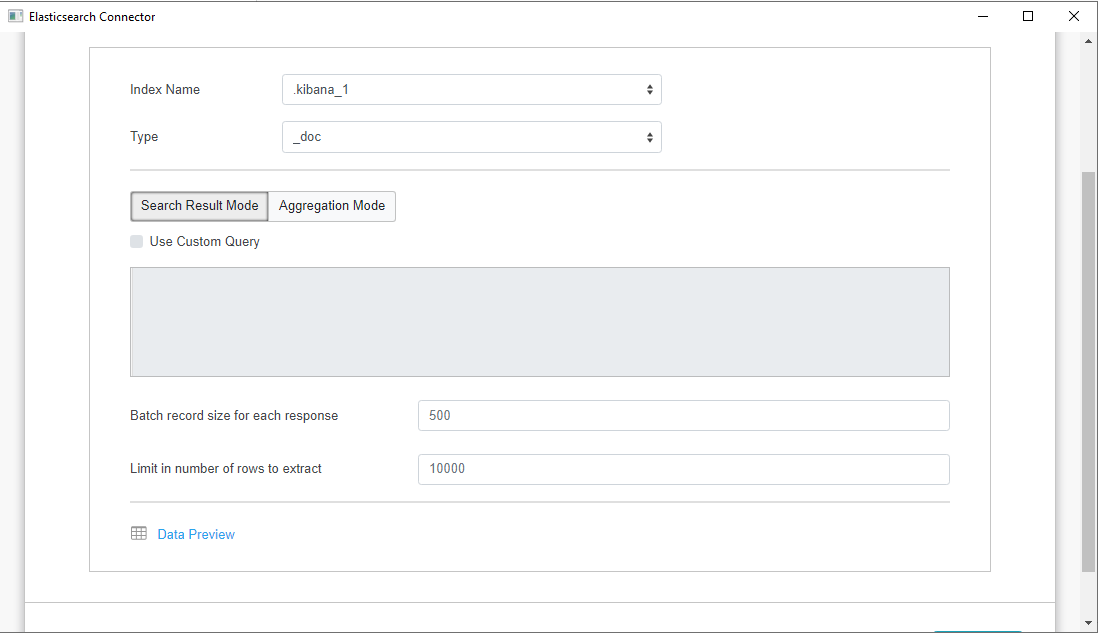The width and height of the screenshot is (1098, 634).
Task: Click the Elasticsearch Connector icon in the title bar
Action: [14, 16]
